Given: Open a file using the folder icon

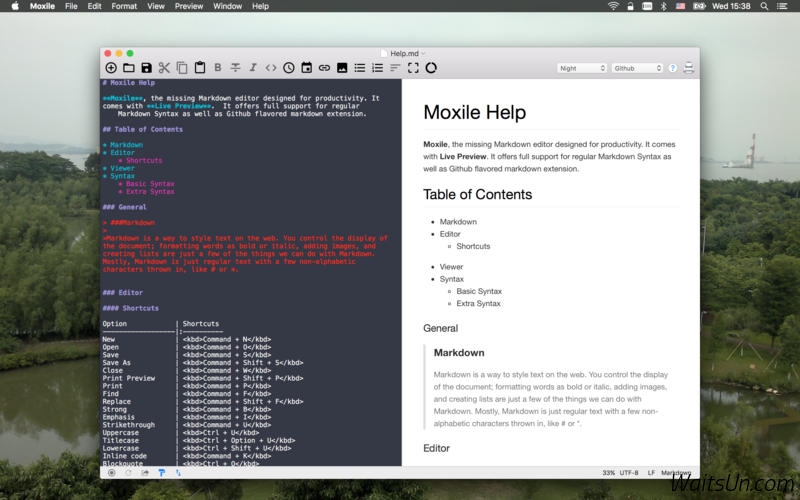Looking at the screenshot, I should pos(129,68).
